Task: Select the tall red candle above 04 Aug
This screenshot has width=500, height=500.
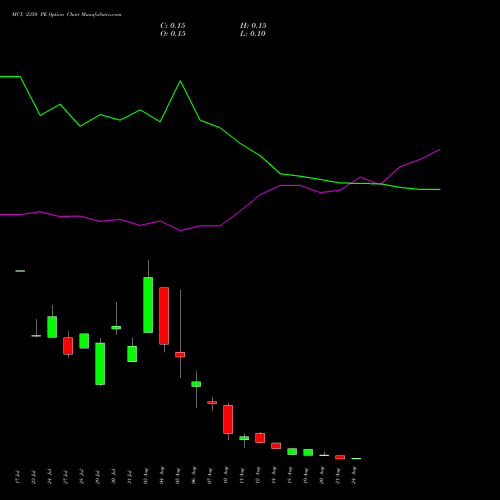Action: (164, 316)
